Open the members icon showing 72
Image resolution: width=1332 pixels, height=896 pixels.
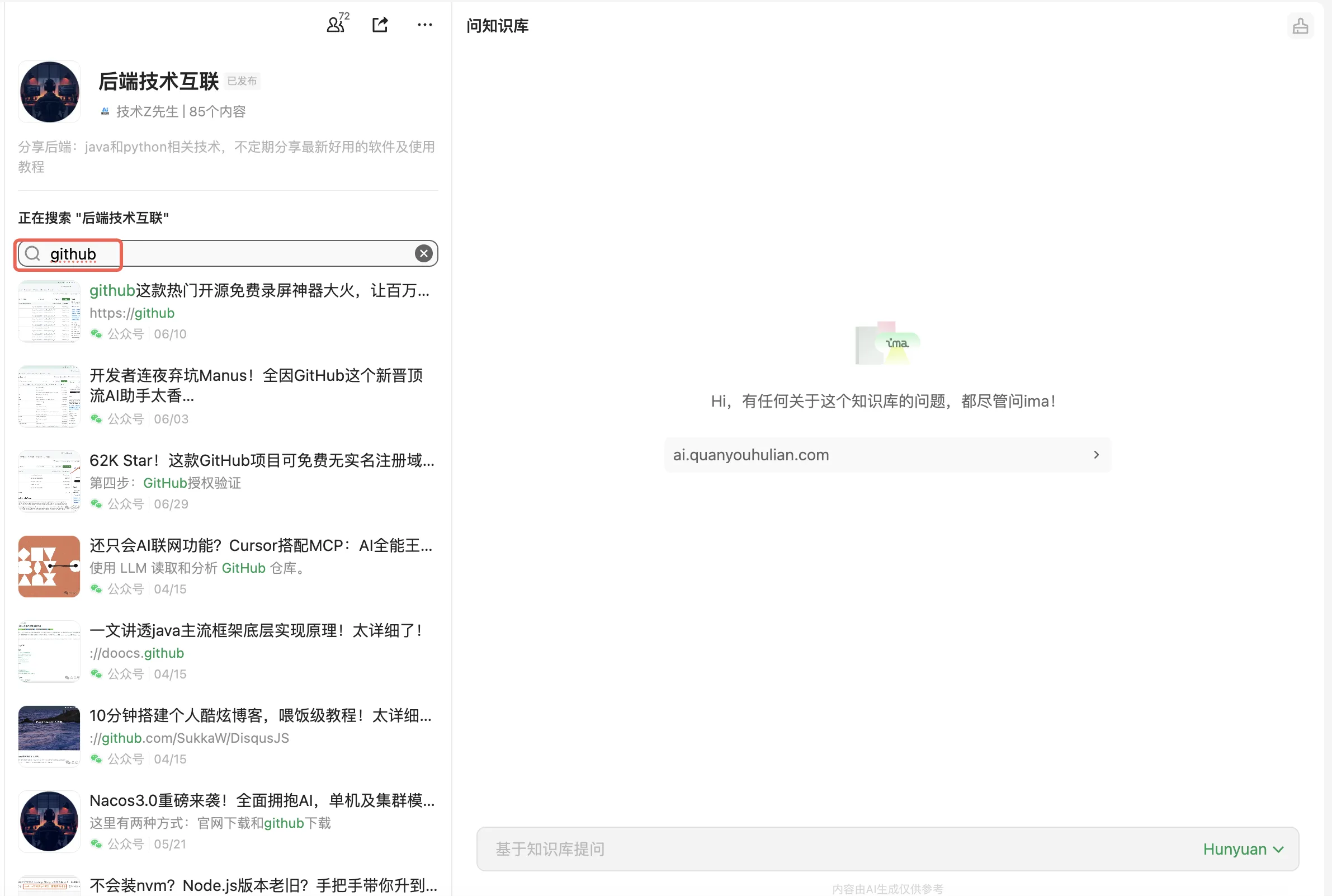click(337, 24)
